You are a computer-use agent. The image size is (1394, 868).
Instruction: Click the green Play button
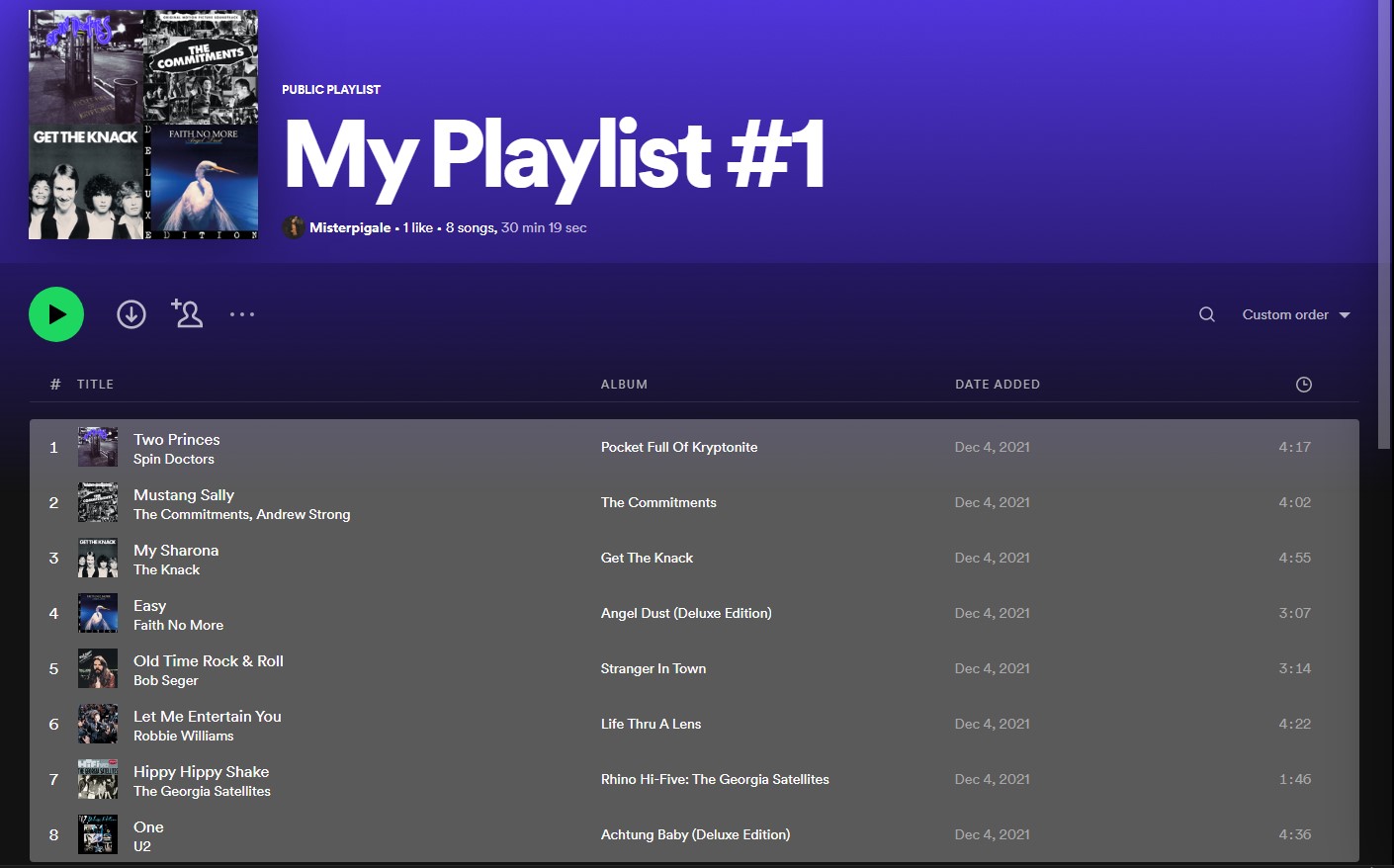point(55,313)
